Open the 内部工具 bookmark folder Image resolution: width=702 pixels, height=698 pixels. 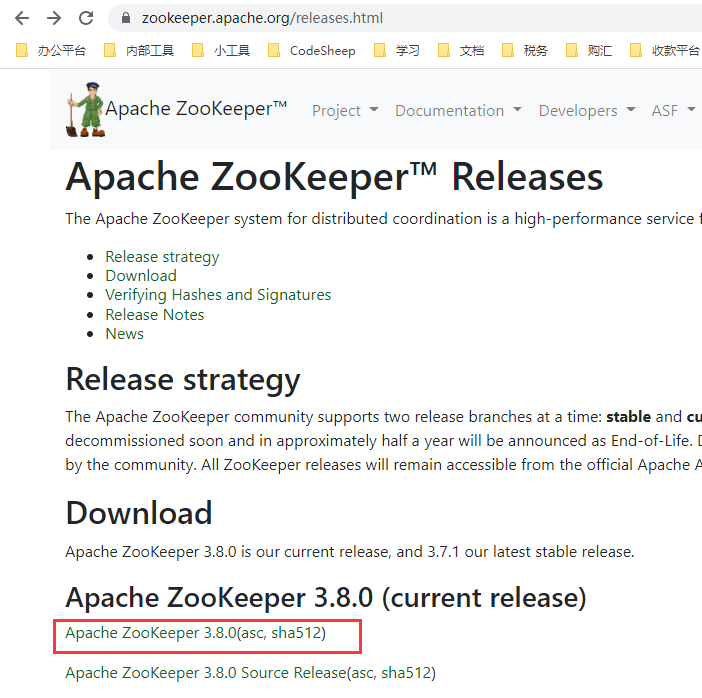[x=140, y=50]
